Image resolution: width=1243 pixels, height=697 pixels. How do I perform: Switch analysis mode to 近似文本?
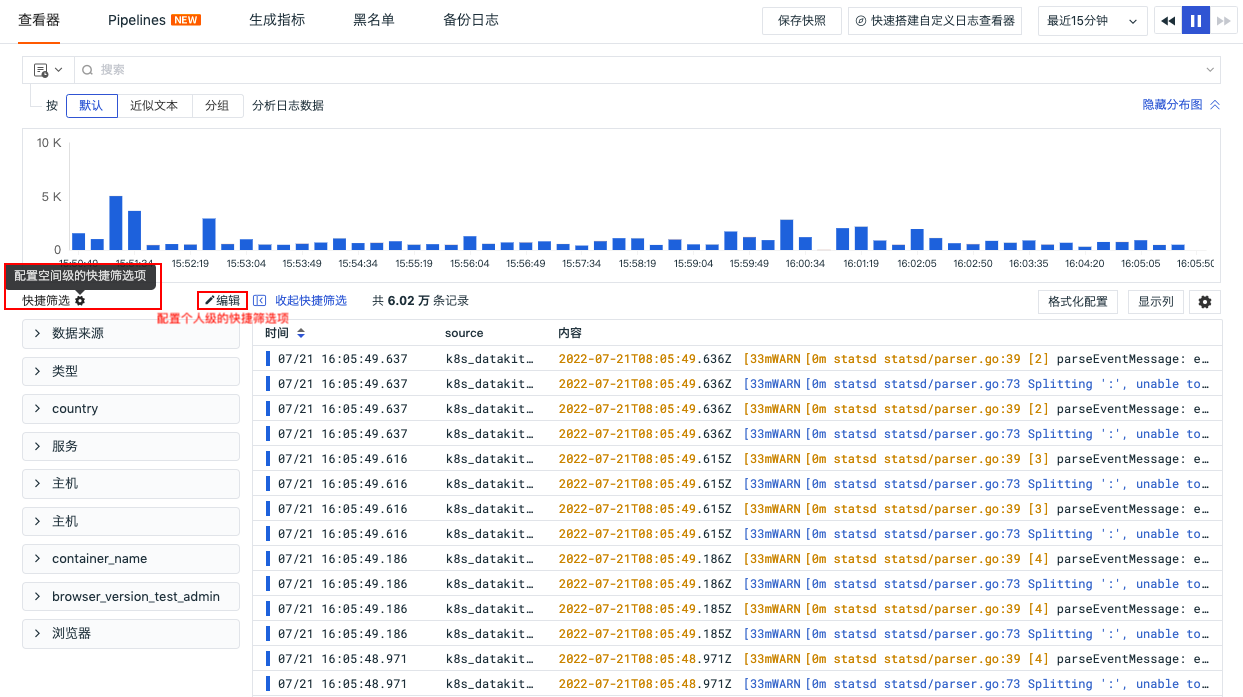click(x=154, y=105)
